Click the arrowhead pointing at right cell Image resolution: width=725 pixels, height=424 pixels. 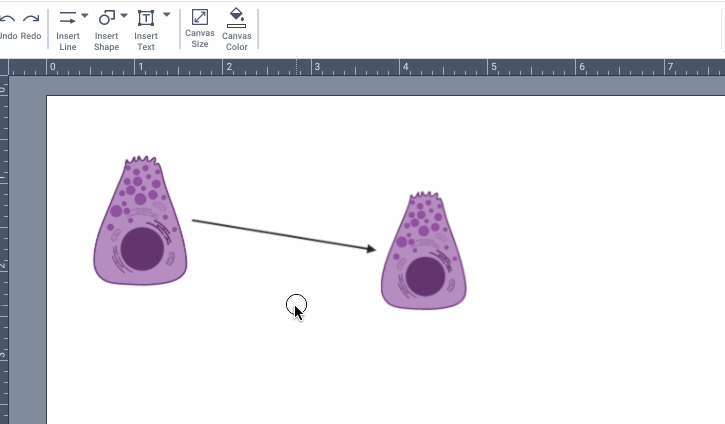(x=371, y=249)
